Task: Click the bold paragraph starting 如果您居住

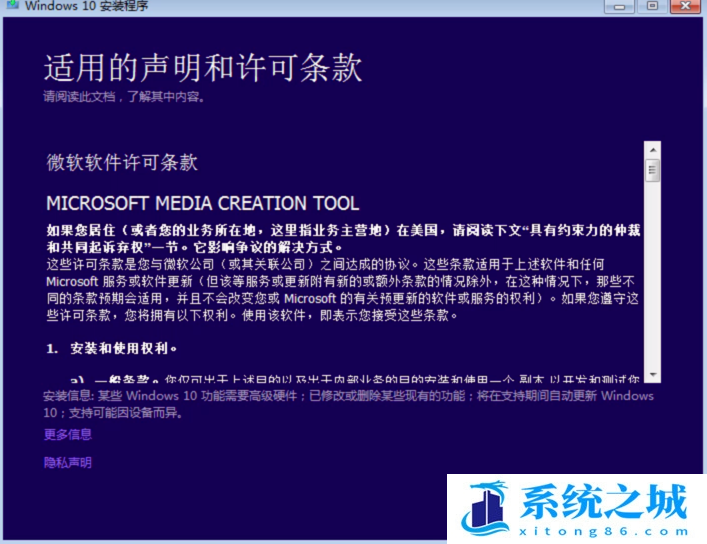Action: click(344, 239)
